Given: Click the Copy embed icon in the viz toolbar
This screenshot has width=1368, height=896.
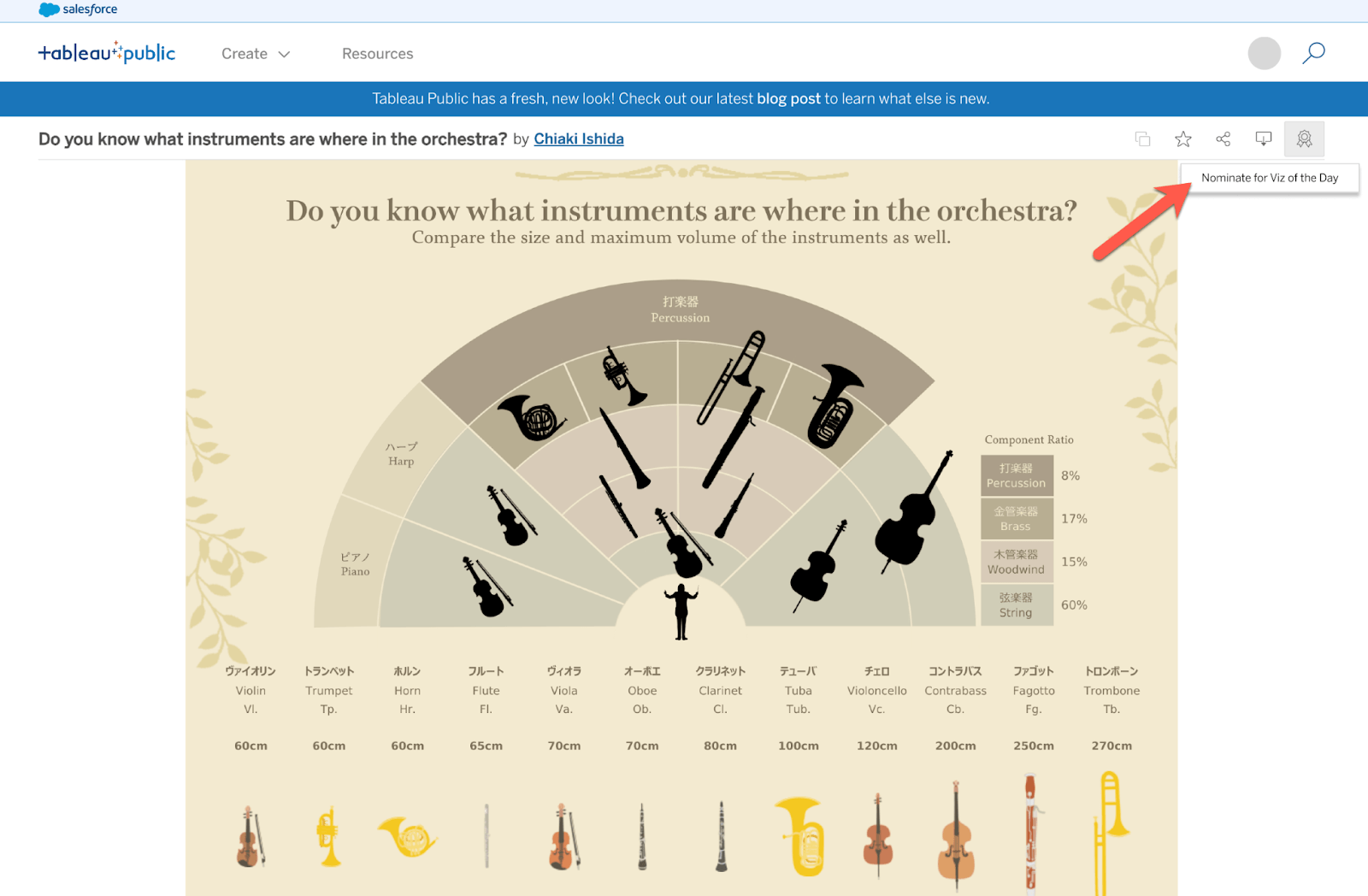Looking at the screenshot, I should 1142,138.
